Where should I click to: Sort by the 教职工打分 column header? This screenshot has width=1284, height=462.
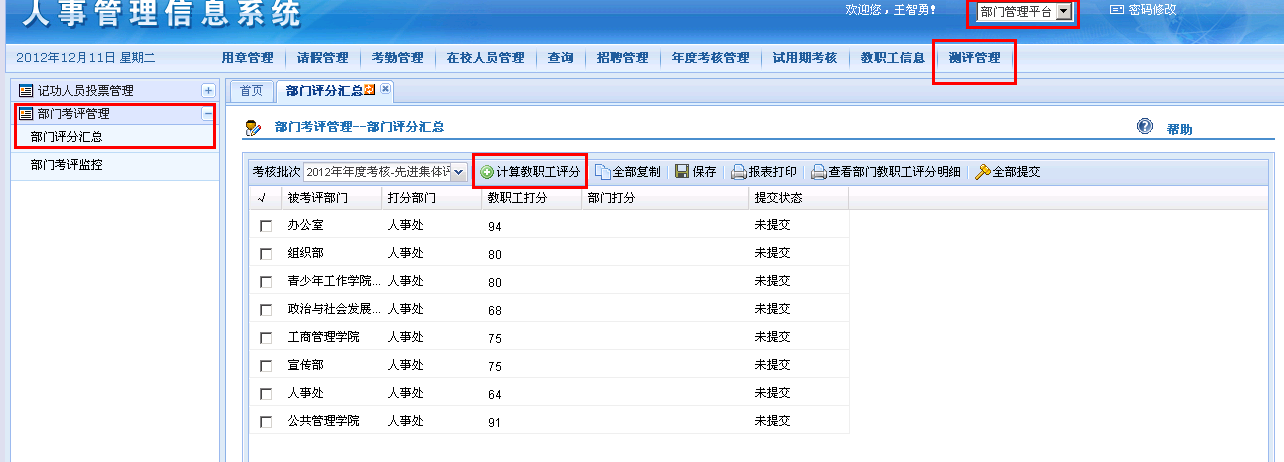point(517,198)
